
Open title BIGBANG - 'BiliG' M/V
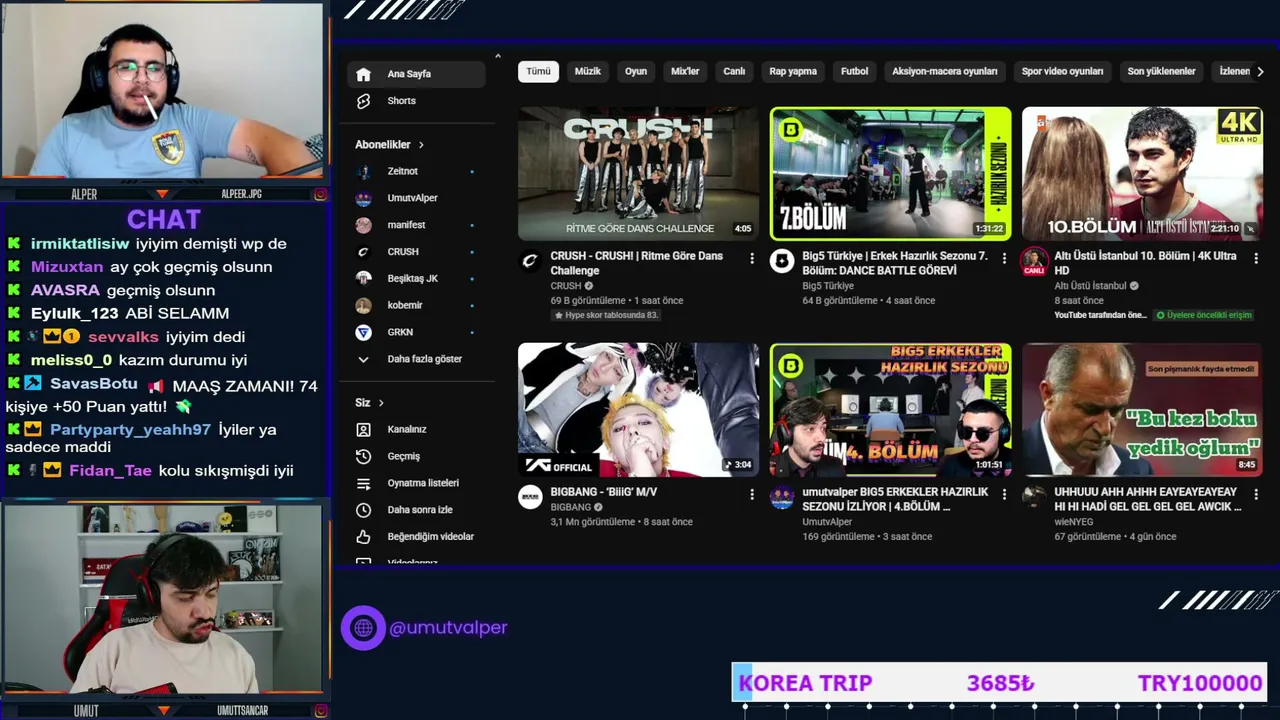tap(604, 492)
